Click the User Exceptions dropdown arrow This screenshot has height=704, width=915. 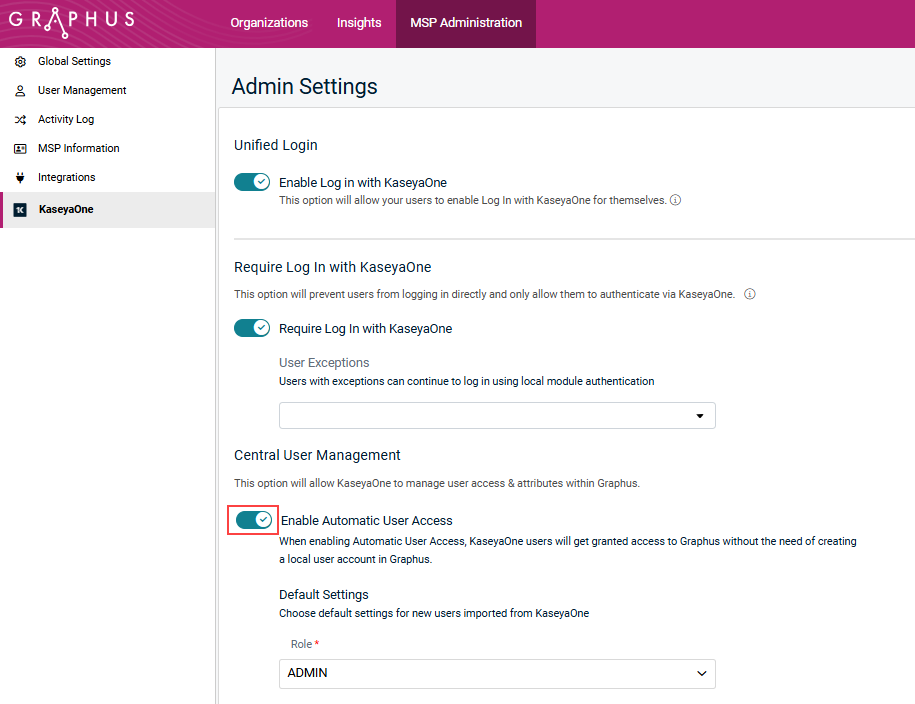point(700,416)
